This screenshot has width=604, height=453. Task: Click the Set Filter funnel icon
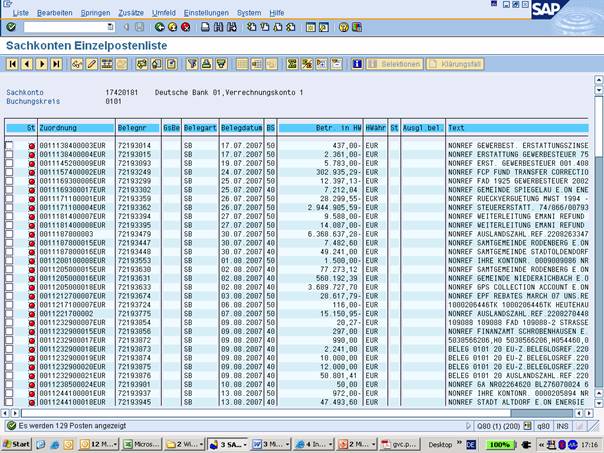(x=192, y=64)
